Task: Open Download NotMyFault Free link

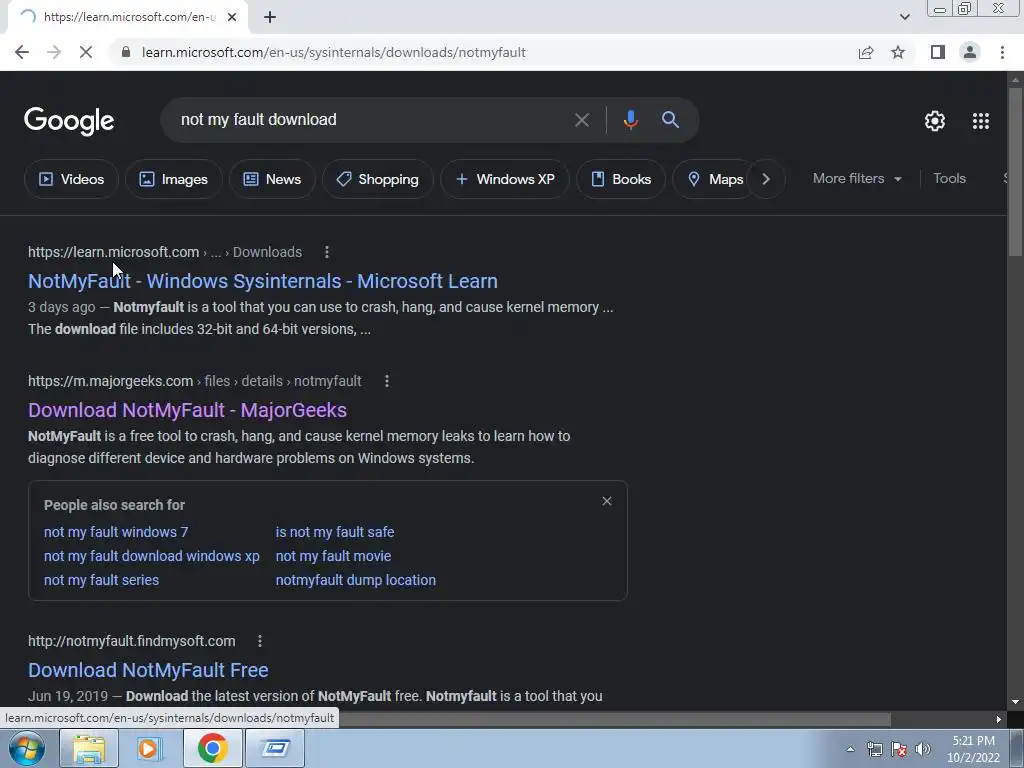Action: (x=148, y=670)
